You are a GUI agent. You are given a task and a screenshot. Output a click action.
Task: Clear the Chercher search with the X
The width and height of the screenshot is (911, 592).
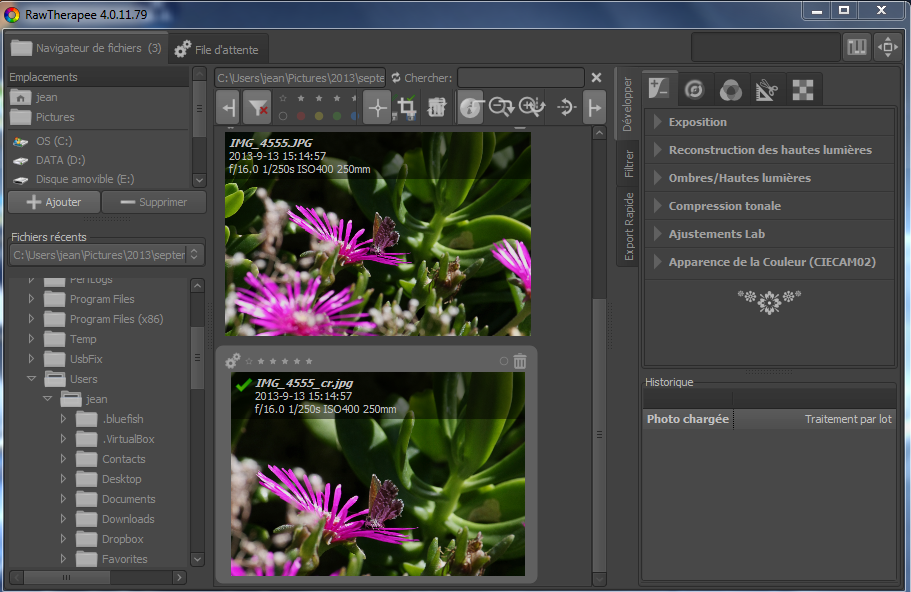[596, 77]
